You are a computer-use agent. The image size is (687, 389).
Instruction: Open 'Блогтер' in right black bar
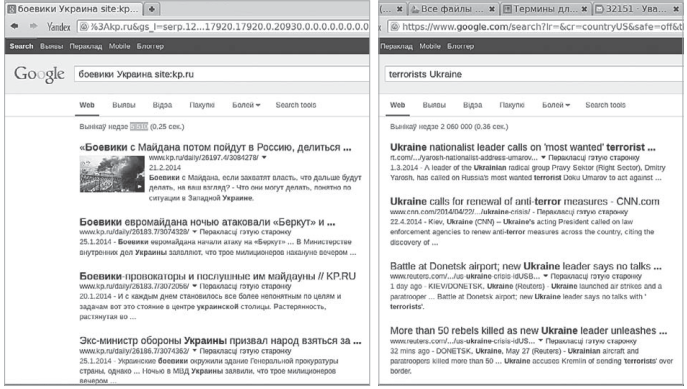point(460,46)
